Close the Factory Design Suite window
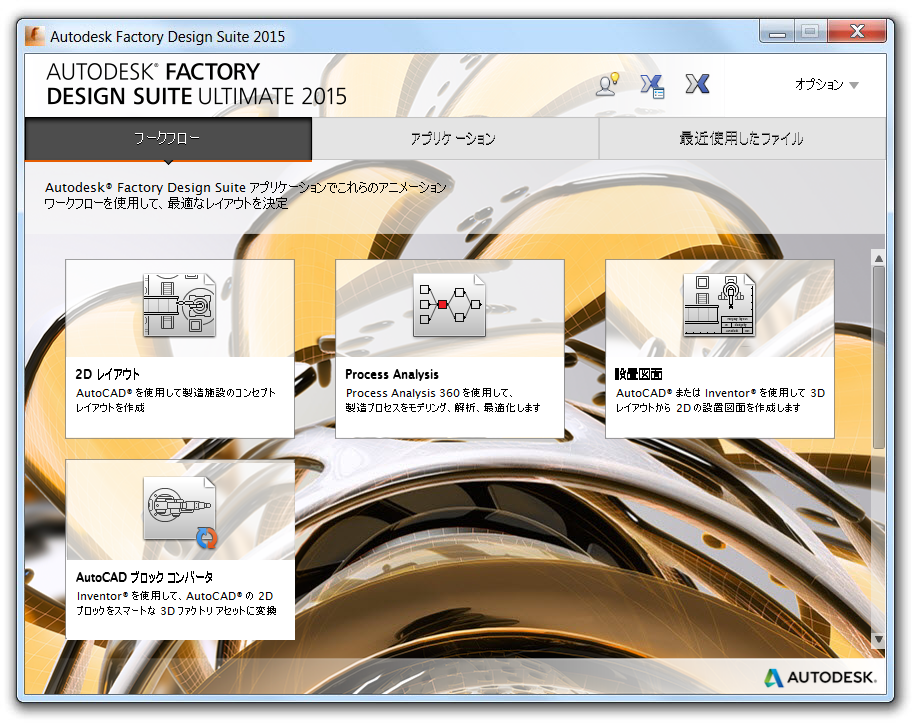921x725 pixels. [x=857, y=31]
